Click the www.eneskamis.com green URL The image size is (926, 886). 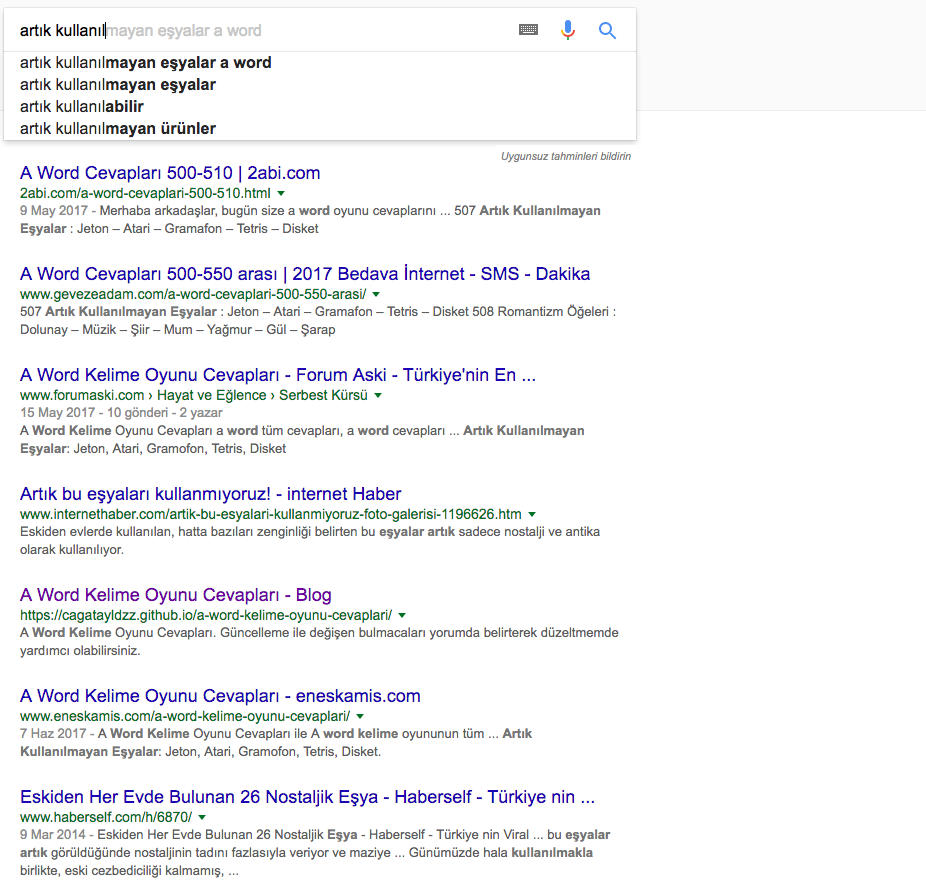pos(185,716)
